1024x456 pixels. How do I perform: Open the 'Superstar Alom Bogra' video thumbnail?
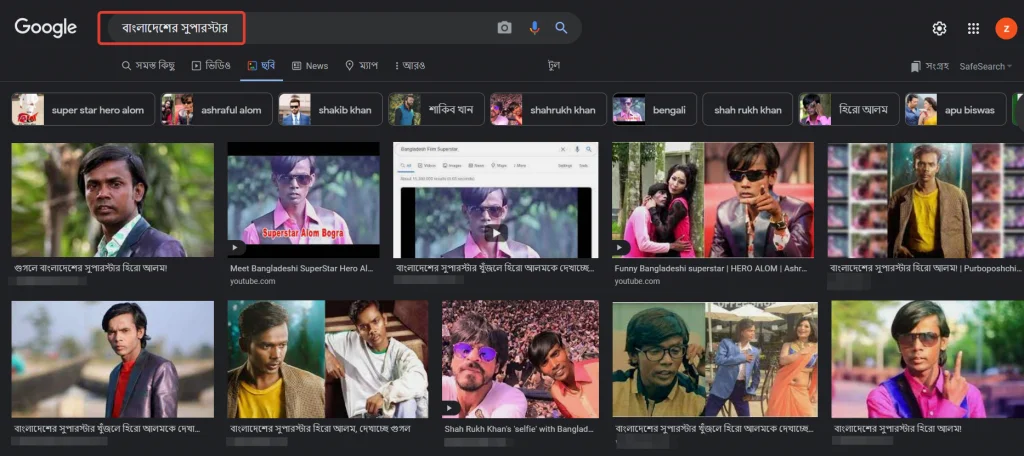click(x=303, y=200)
